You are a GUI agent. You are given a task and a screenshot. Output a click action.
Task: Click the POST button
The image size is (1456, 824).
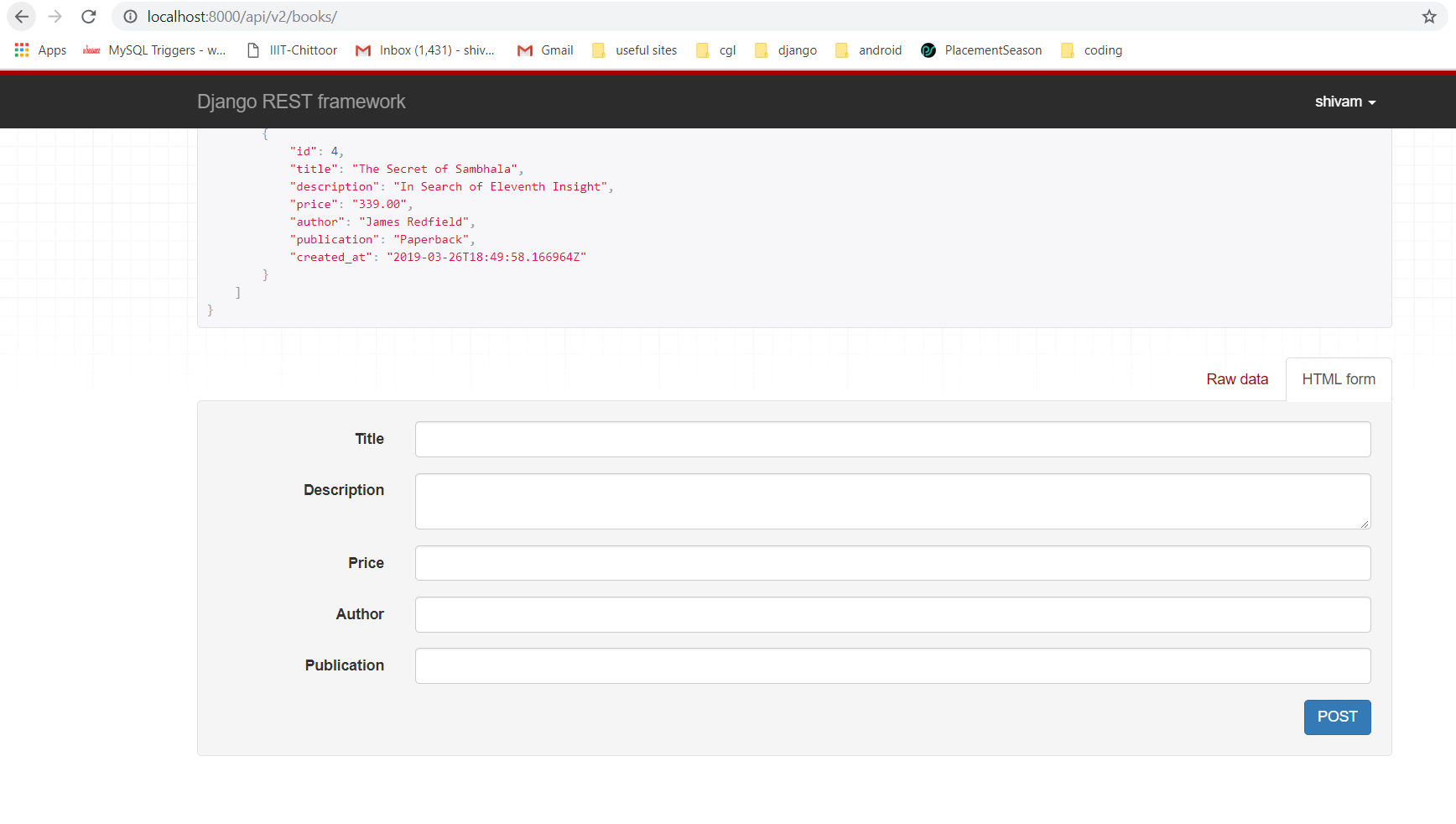click(1337, 717)
